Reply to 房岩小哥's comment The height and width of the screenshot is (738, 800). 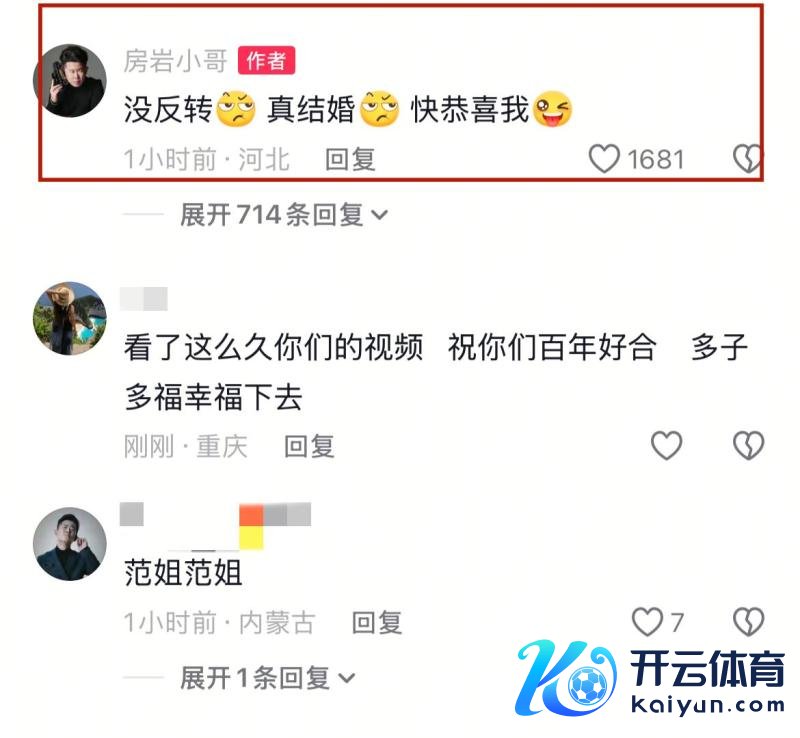(351, 159)
